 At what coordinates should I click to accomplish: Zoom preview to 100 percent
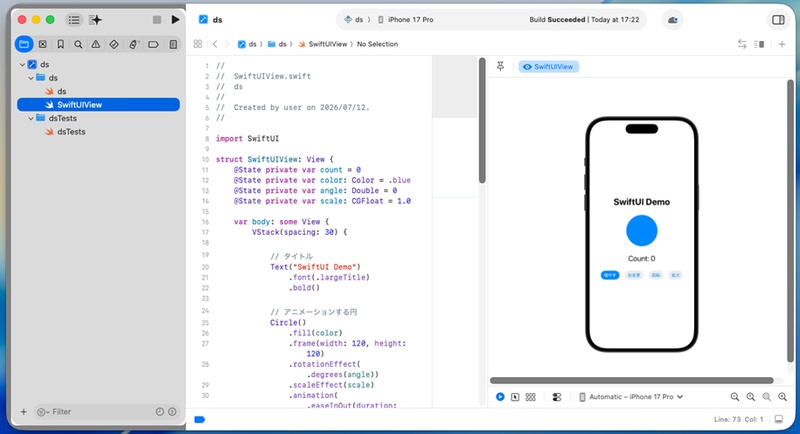pyautogui.click(x=751, y=397)
